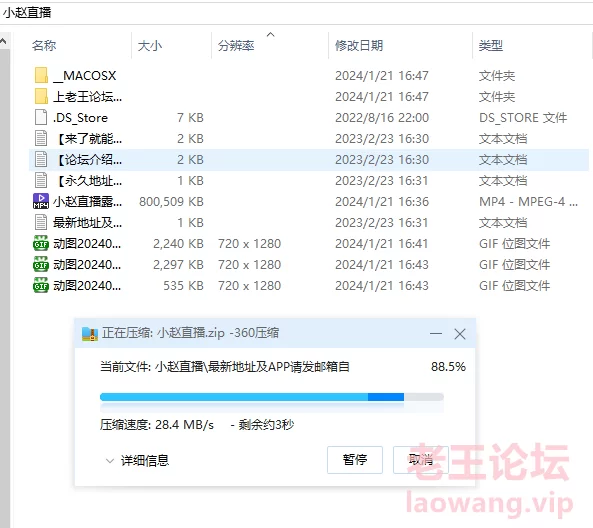
Task: Click the first 动图 GIF file icon
Action: point(41,243)
